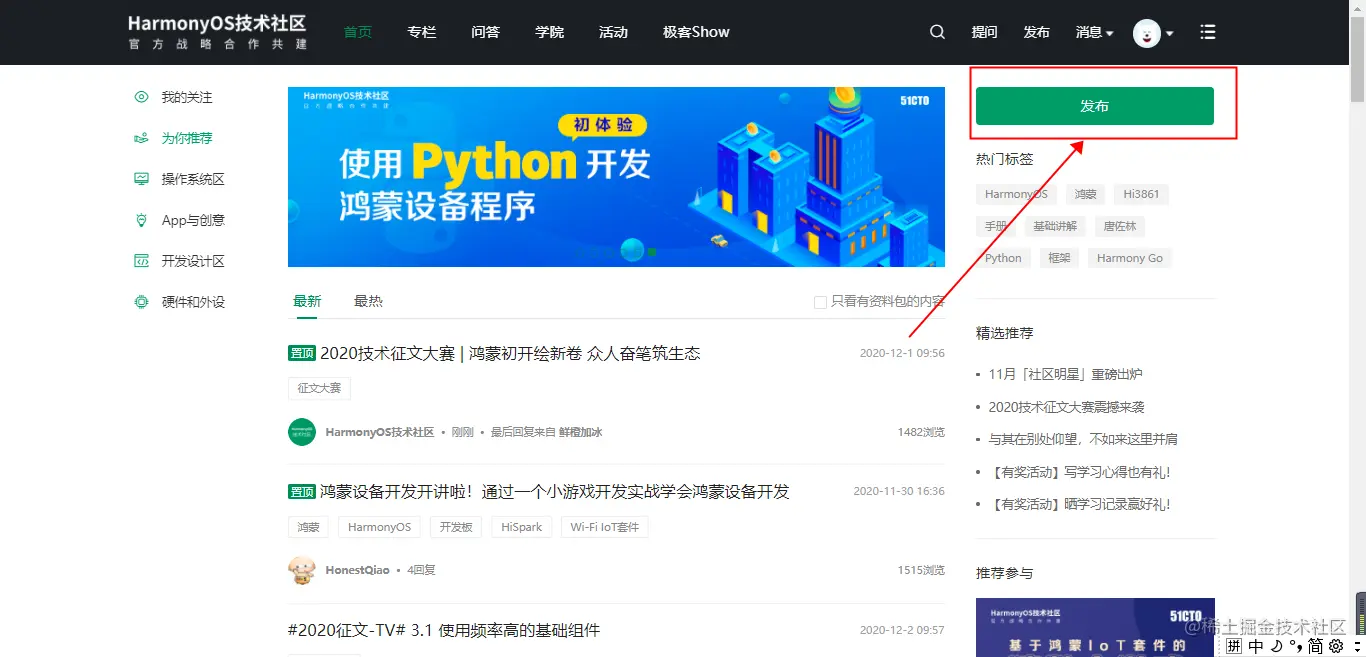Click the IME 中 language indicator

pos(1256,646)
